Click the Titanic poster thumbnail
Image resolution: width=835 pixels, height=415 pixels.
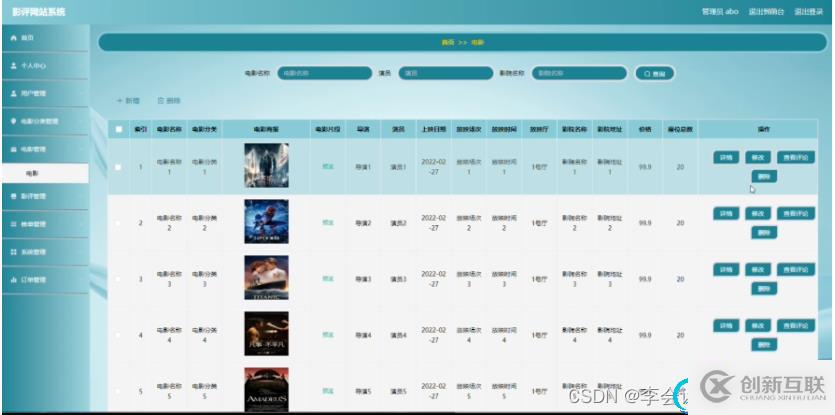point(266,277)
